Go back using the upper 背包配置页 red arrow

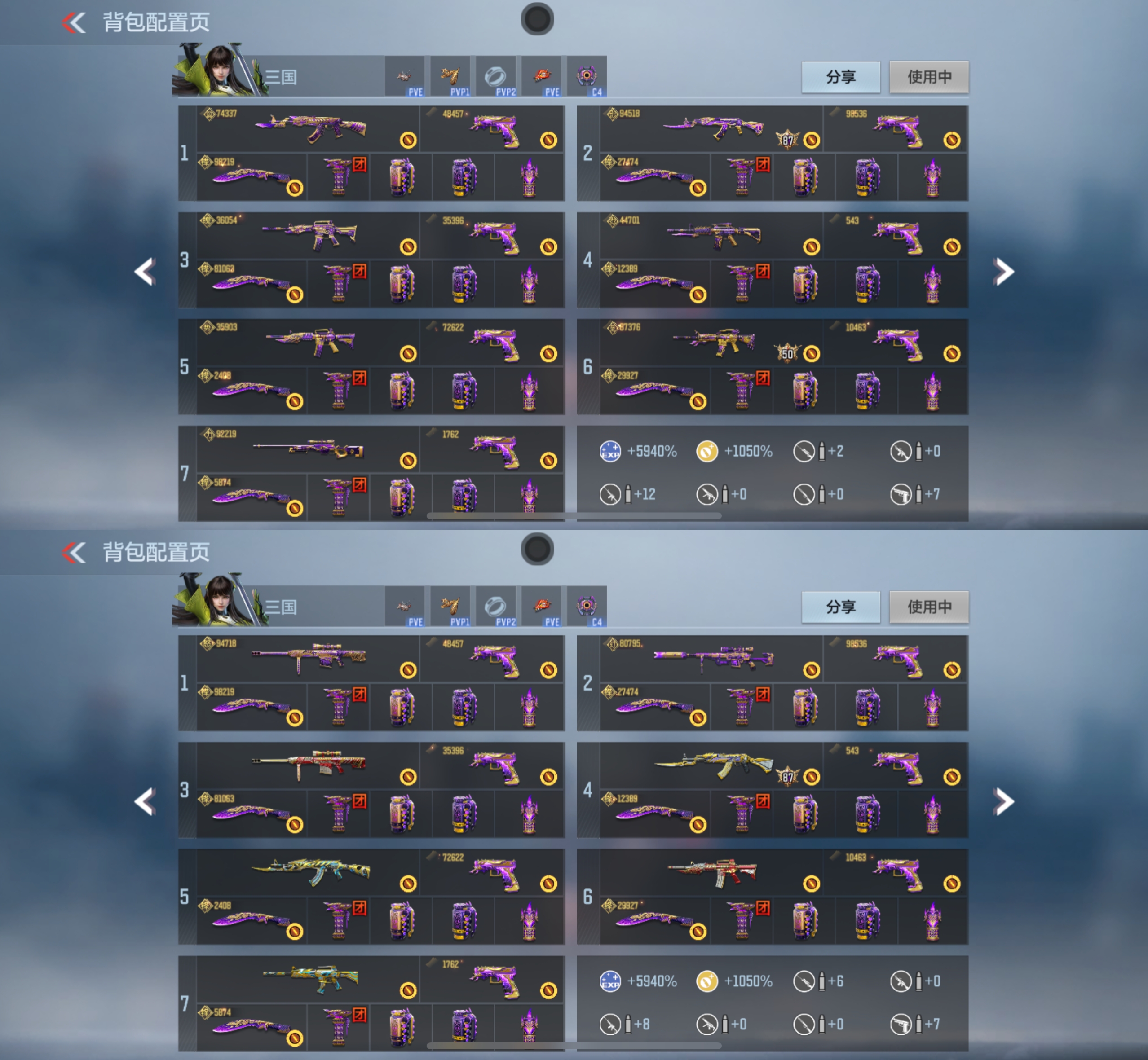click(x=74, y=22)
